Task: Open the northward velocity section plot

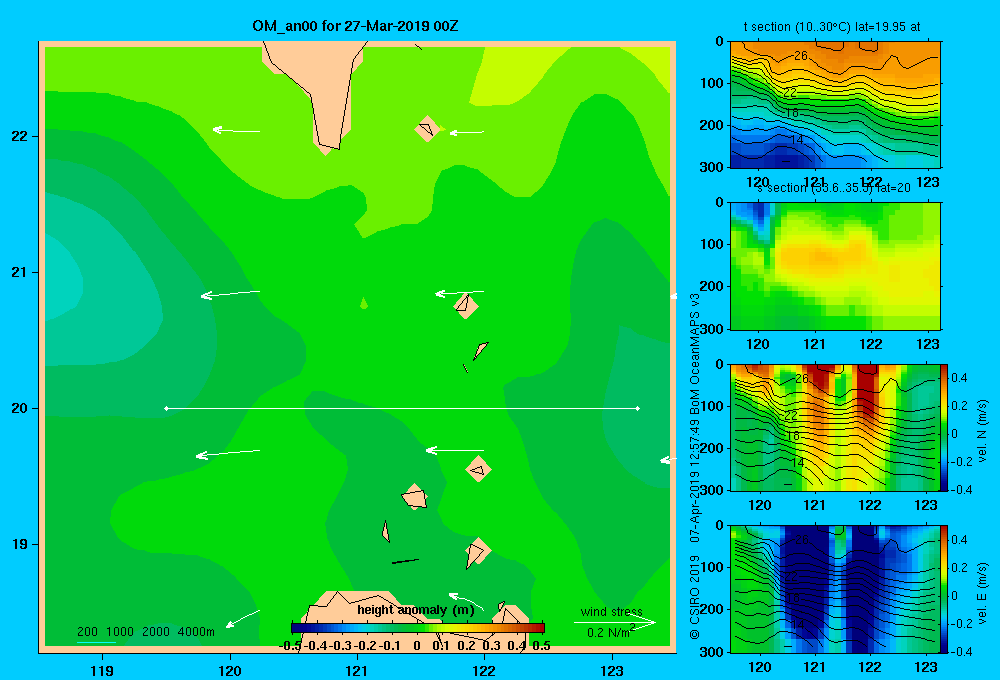Action: tap(835, 427)
